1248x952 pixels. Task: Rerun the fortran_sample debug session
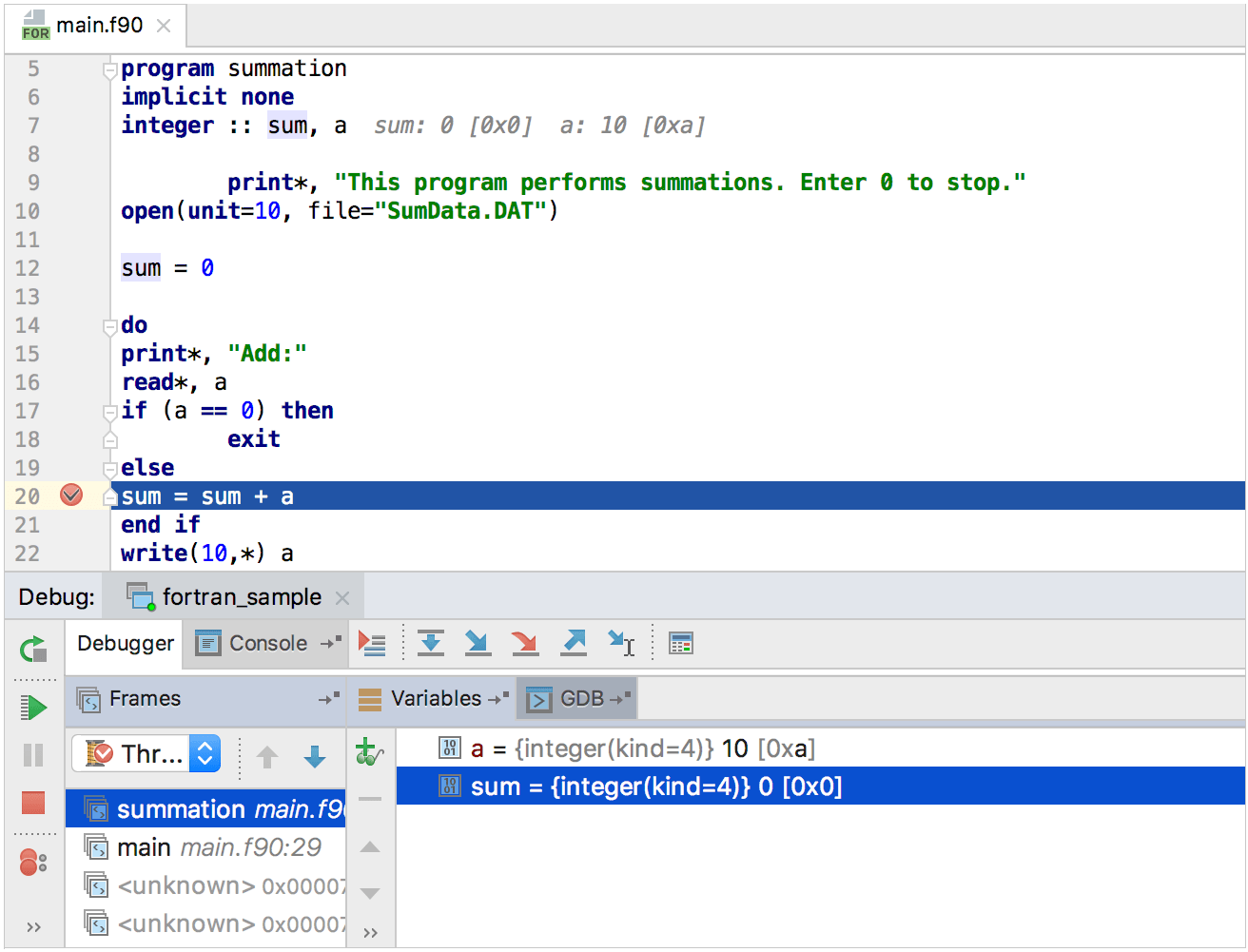pos(31,650)
